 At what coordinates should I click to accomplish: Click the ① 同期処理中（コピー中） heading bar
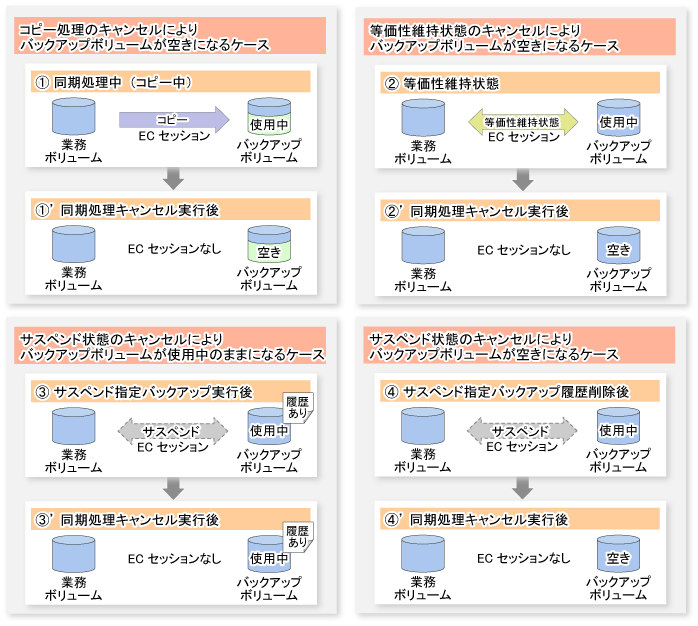[x=173, y=81]
